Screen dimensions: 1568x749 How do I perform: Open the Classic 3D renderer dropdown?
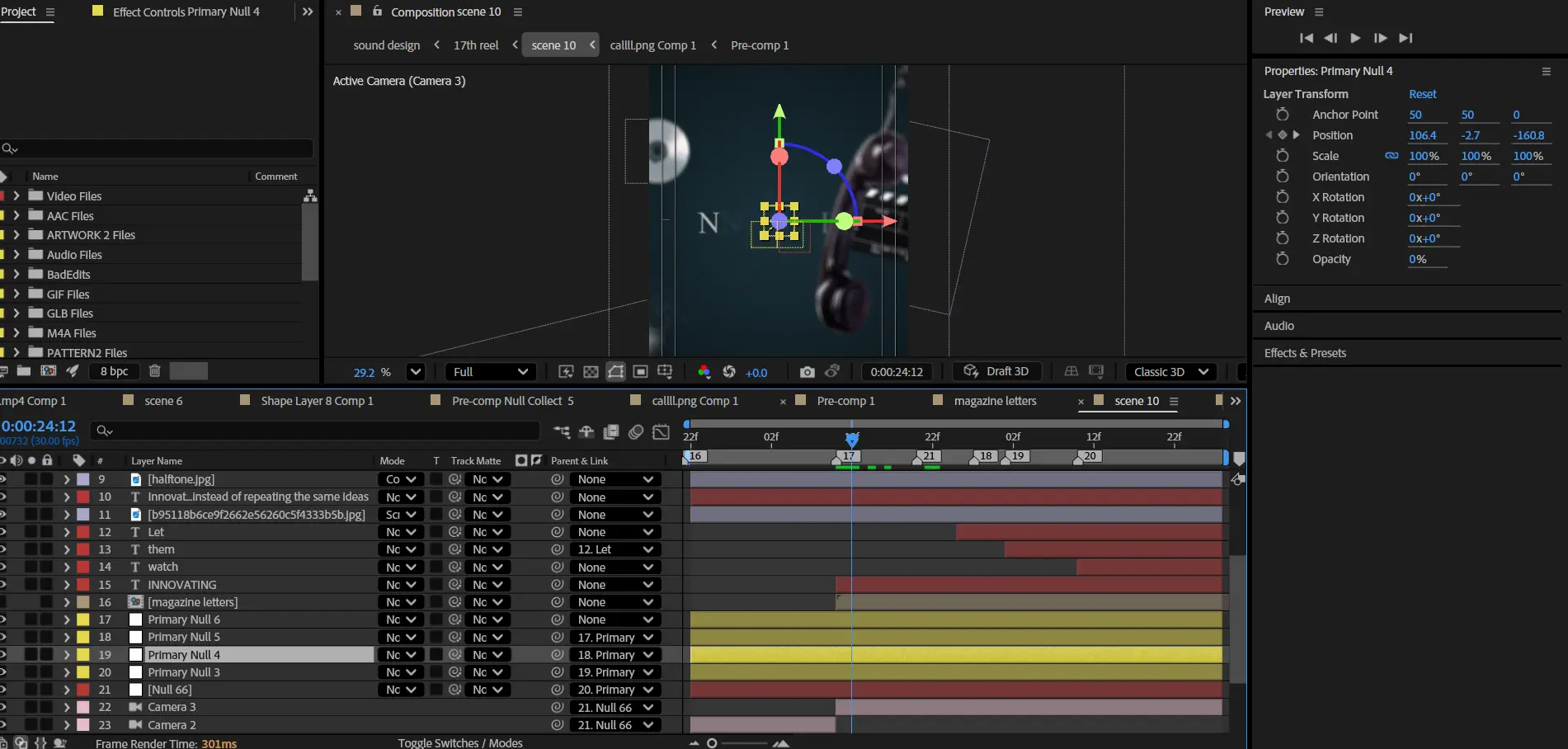pyautogui.click(x=1170, y=372)
